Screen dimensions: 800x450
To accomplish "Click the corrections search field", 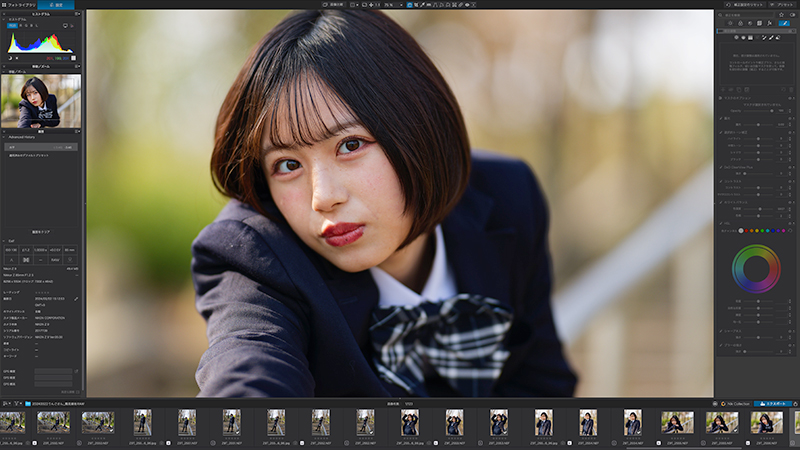I will coord(745,15).
